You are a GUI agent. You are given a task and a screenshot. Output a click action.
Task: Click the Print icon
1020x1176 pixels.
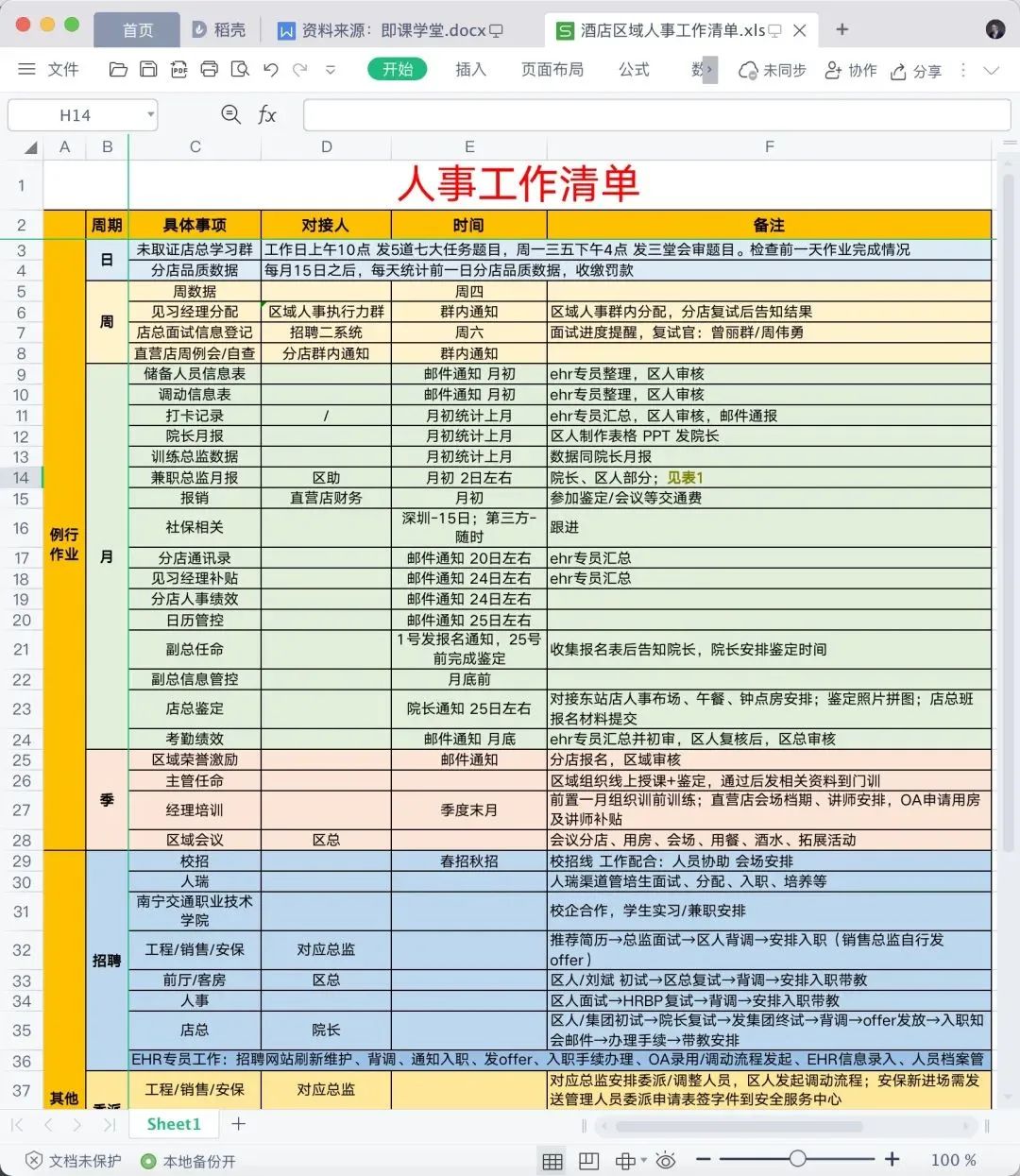point(210,69)
